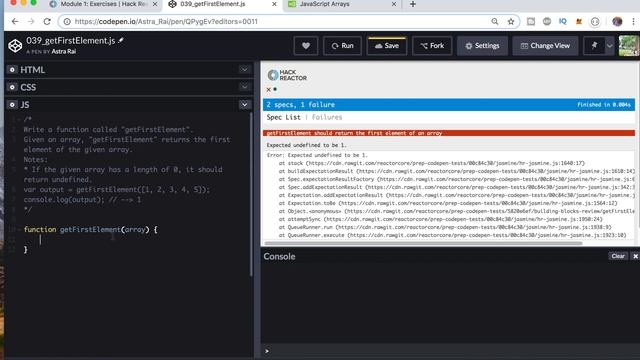The height and width of the screenshot is (360, 640).
Task: Expand the CSS editor dropdown
Action: tap(244, 87)
